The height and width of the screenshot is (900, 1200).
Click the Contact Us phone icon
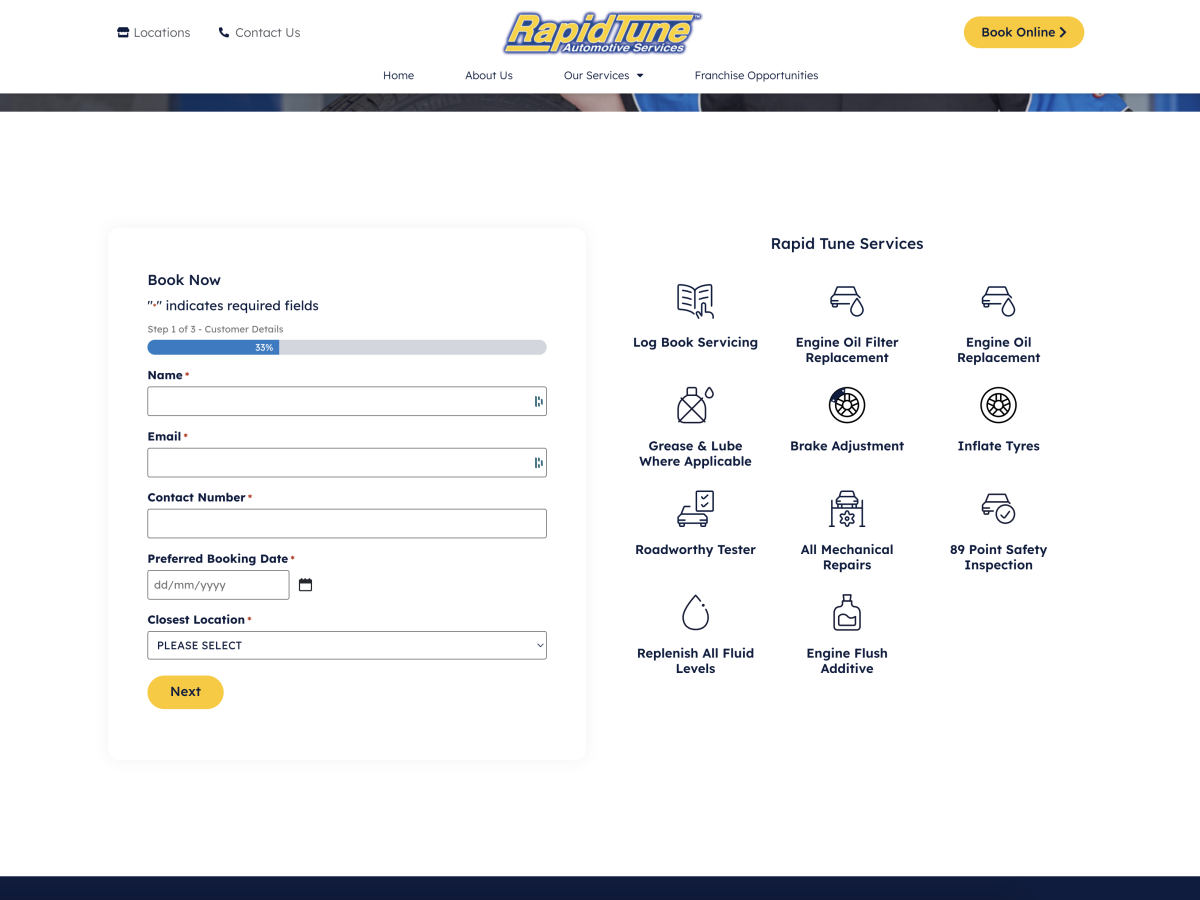pos(224,32)
